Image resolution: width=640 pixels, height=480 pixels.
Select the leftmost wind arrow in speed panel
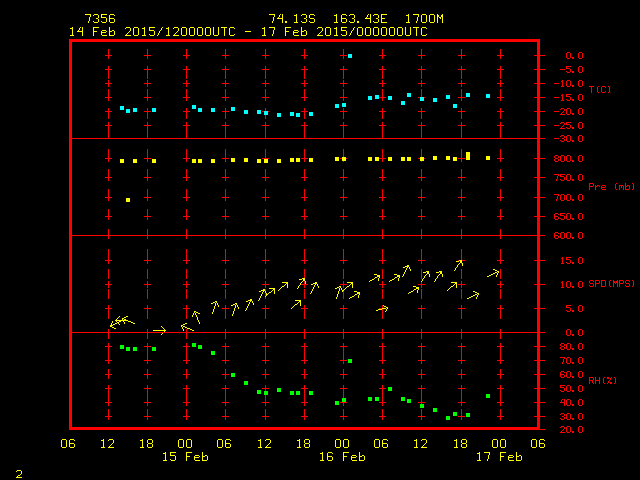point(114,324)
